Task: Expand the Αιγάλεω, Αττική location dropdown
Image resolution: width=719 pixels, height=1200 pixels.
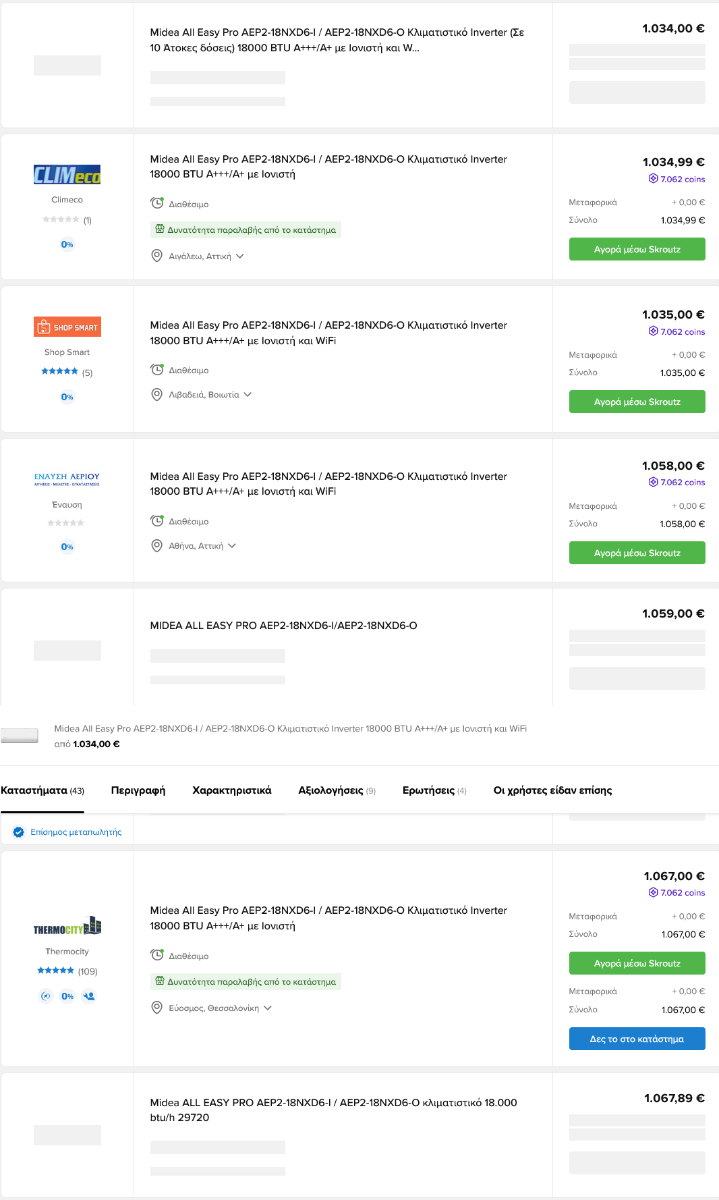Action: tap(240, 256)
